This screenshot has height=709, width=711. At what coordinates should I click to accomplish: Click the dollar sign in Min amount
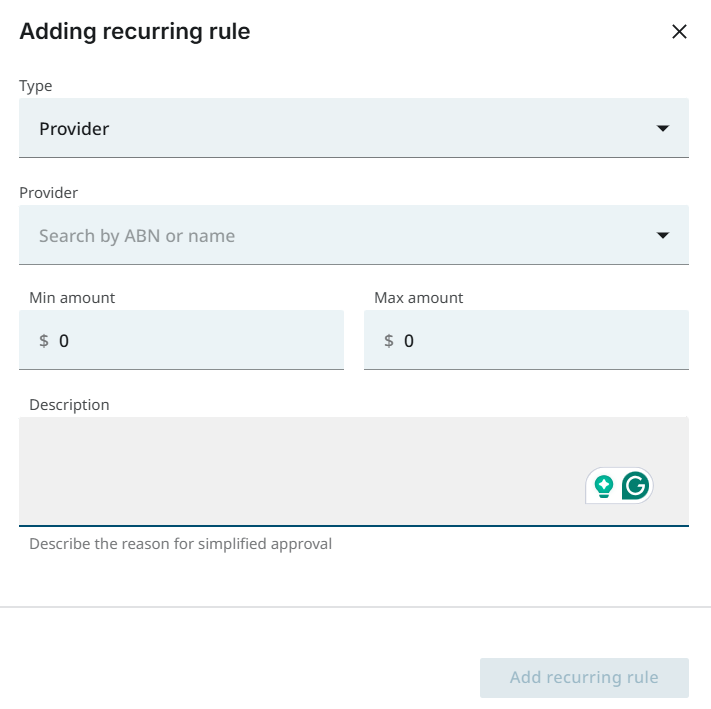[44, 341]
